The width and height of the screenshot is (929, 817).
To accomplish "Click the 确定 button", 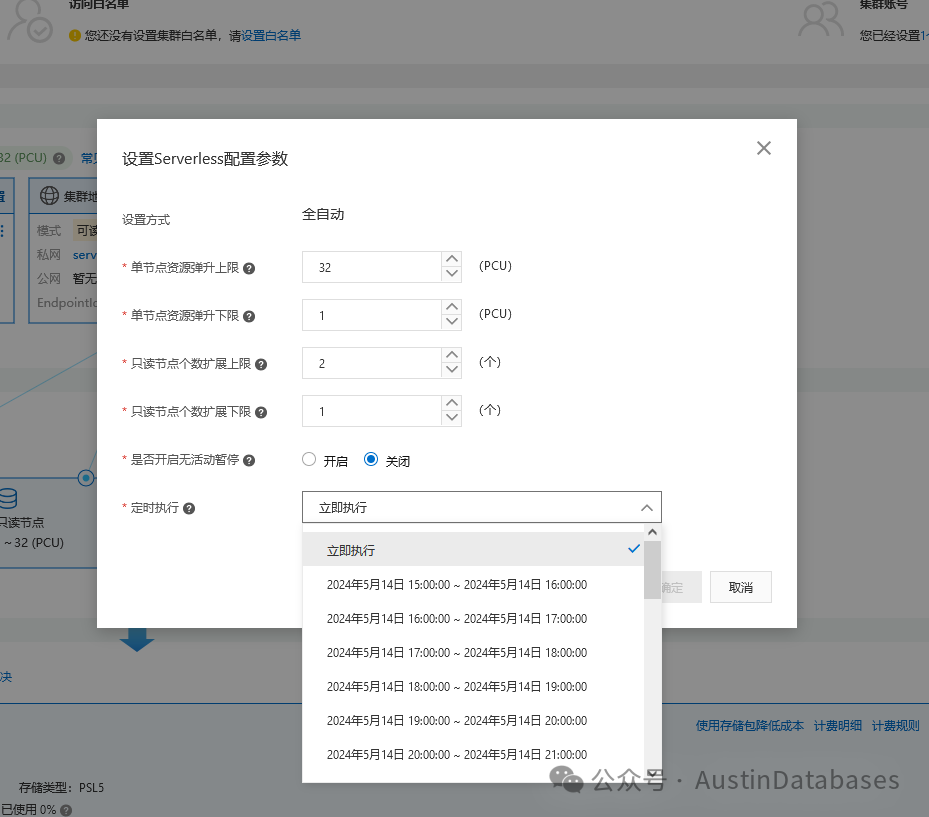I will (x=681, y=587).
